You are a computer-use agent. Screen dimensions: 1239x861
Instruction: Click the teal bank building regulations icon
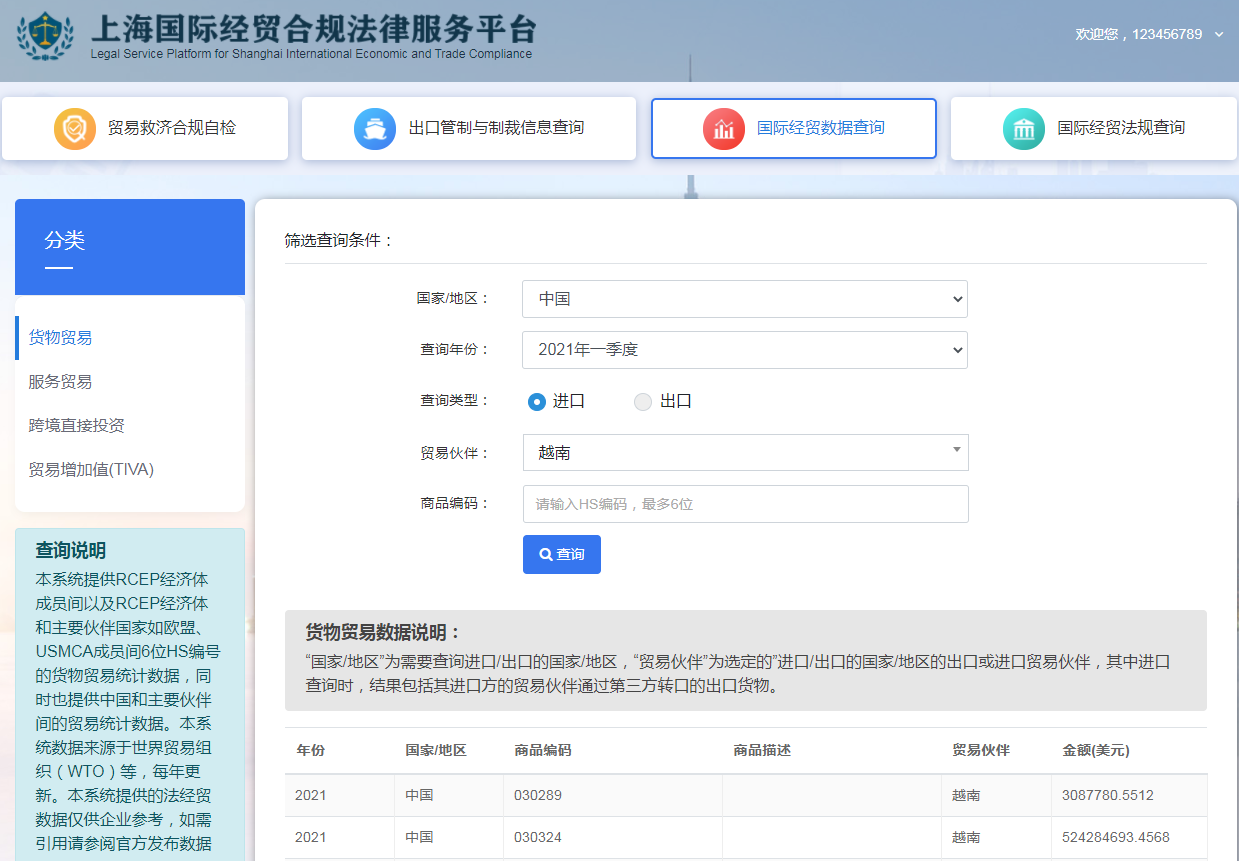point(1024,129)
